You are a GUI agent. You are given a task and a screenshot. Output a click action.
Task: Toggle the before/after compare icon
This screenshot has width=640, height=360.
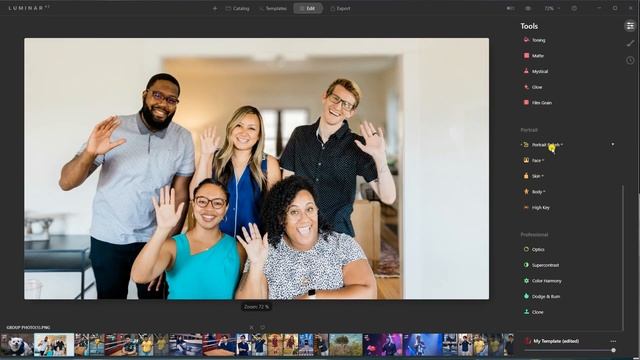click(510, 8)
